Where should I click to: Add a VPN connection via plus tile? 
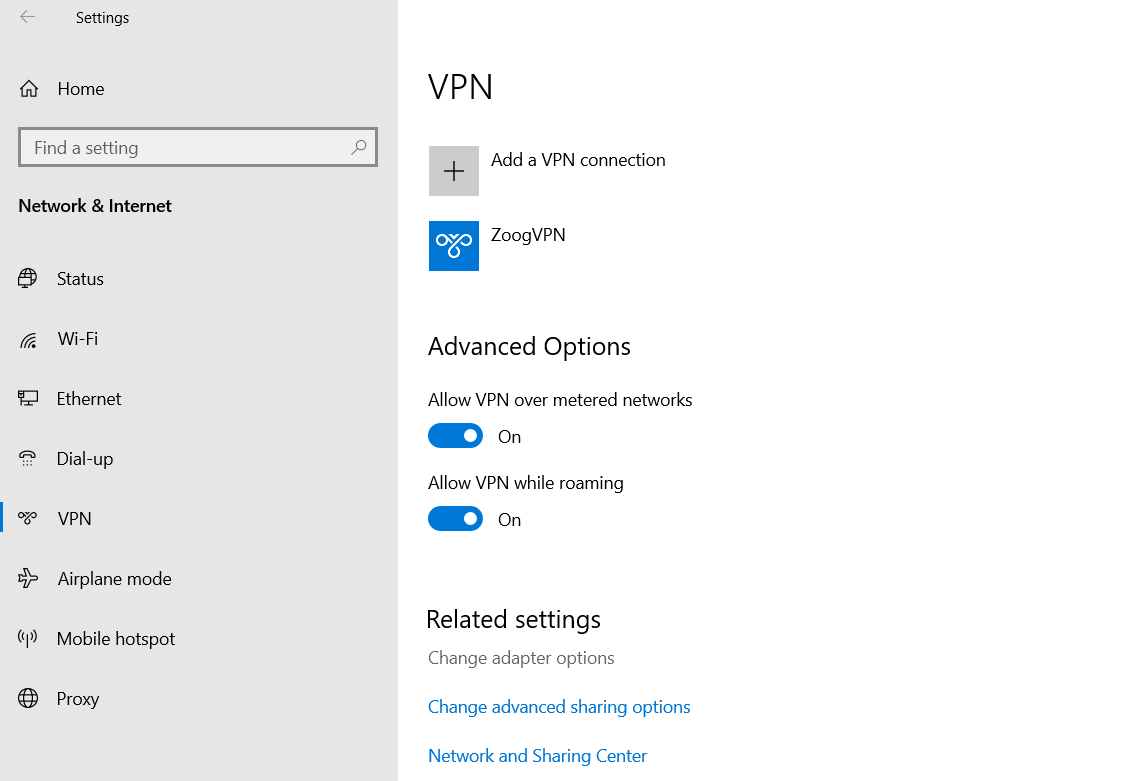click(454, 170)
